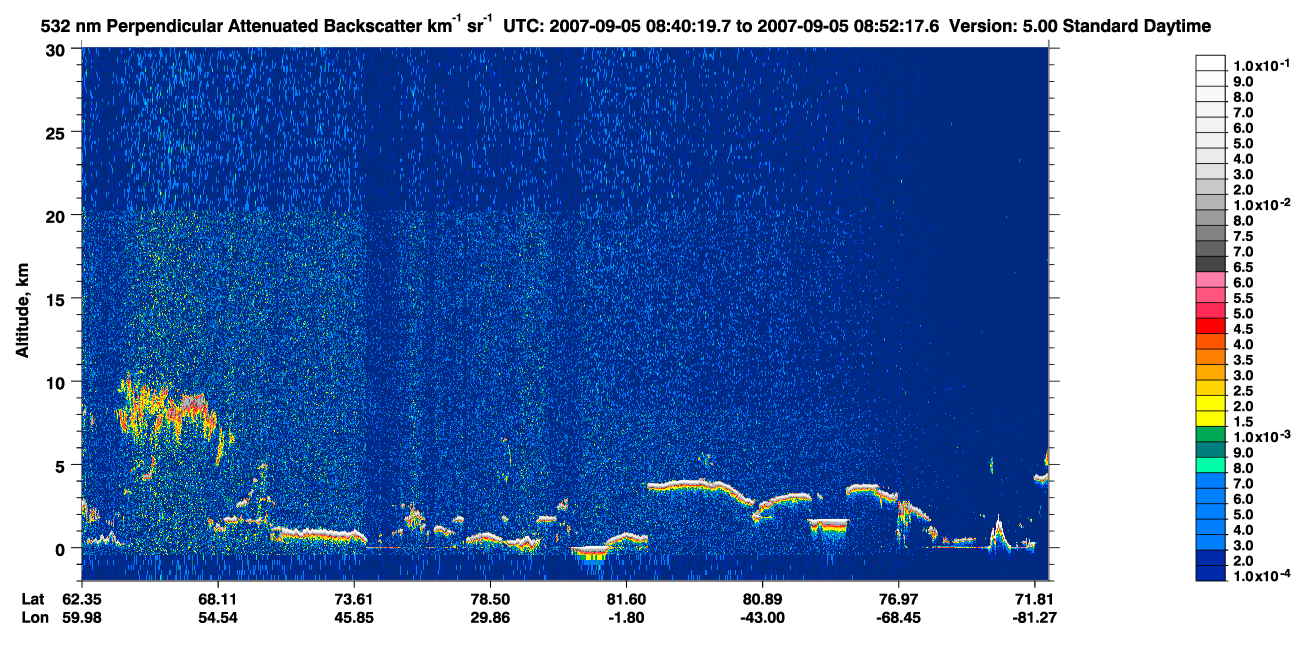Click the longitude value 45.85
Viewport: 1300px width, 667px height.
pos(355,617)
